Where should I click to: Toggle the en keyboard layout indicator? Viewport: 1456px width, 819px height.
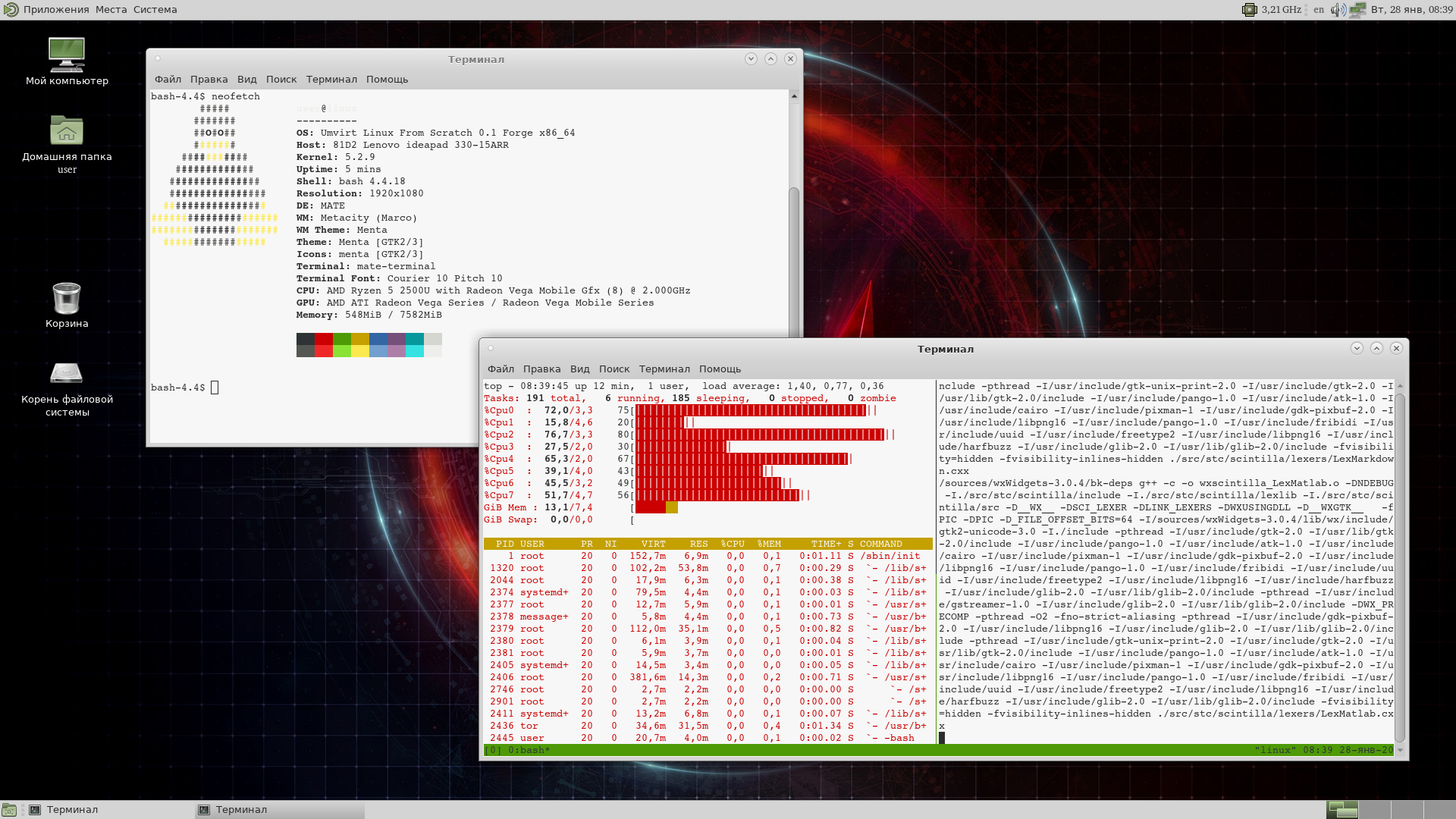tap(1319, 10)
